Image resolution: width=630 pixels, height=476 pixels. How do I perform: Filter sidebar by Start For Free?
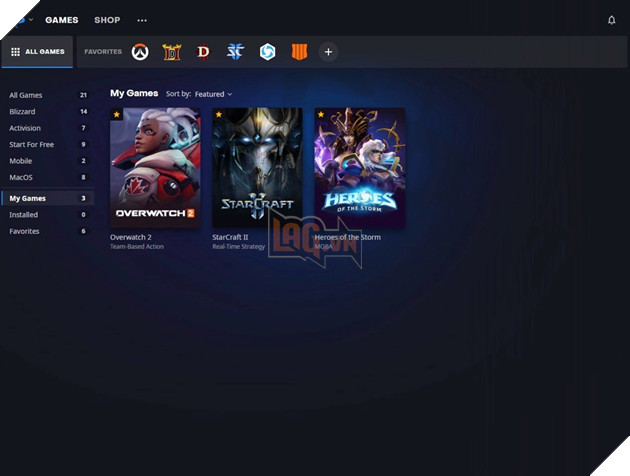coord(32,145)
